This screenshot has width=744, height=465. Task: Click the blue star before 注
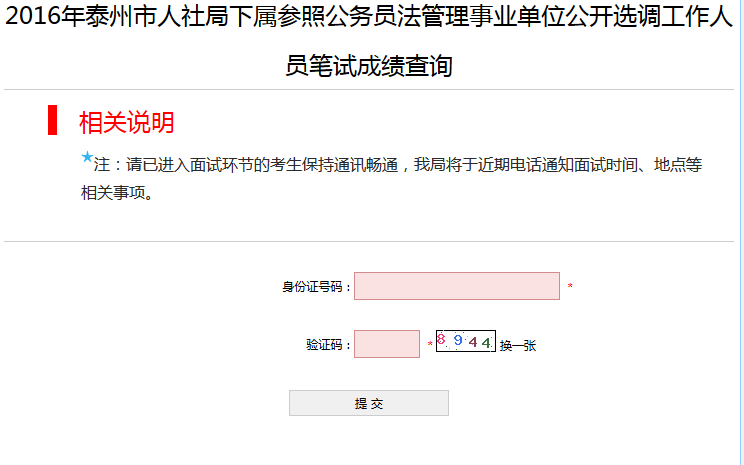click(86, 158)
